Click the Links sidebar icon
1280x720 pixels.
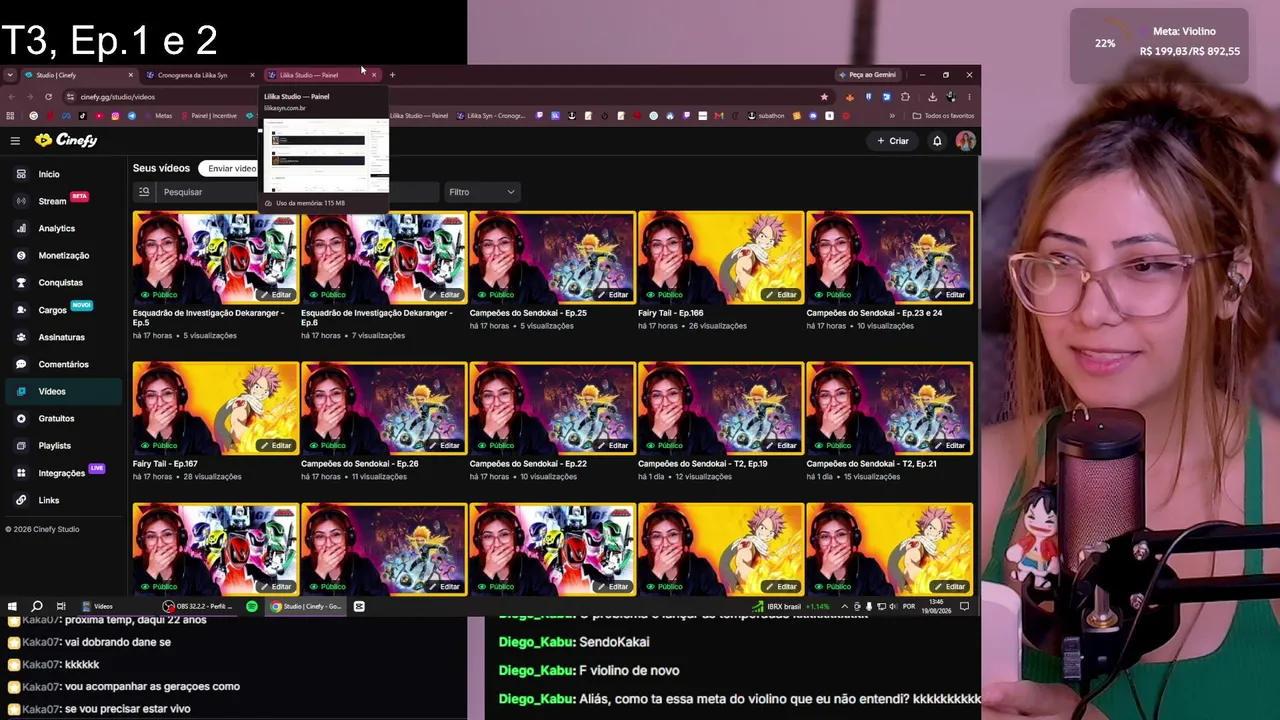21,500
